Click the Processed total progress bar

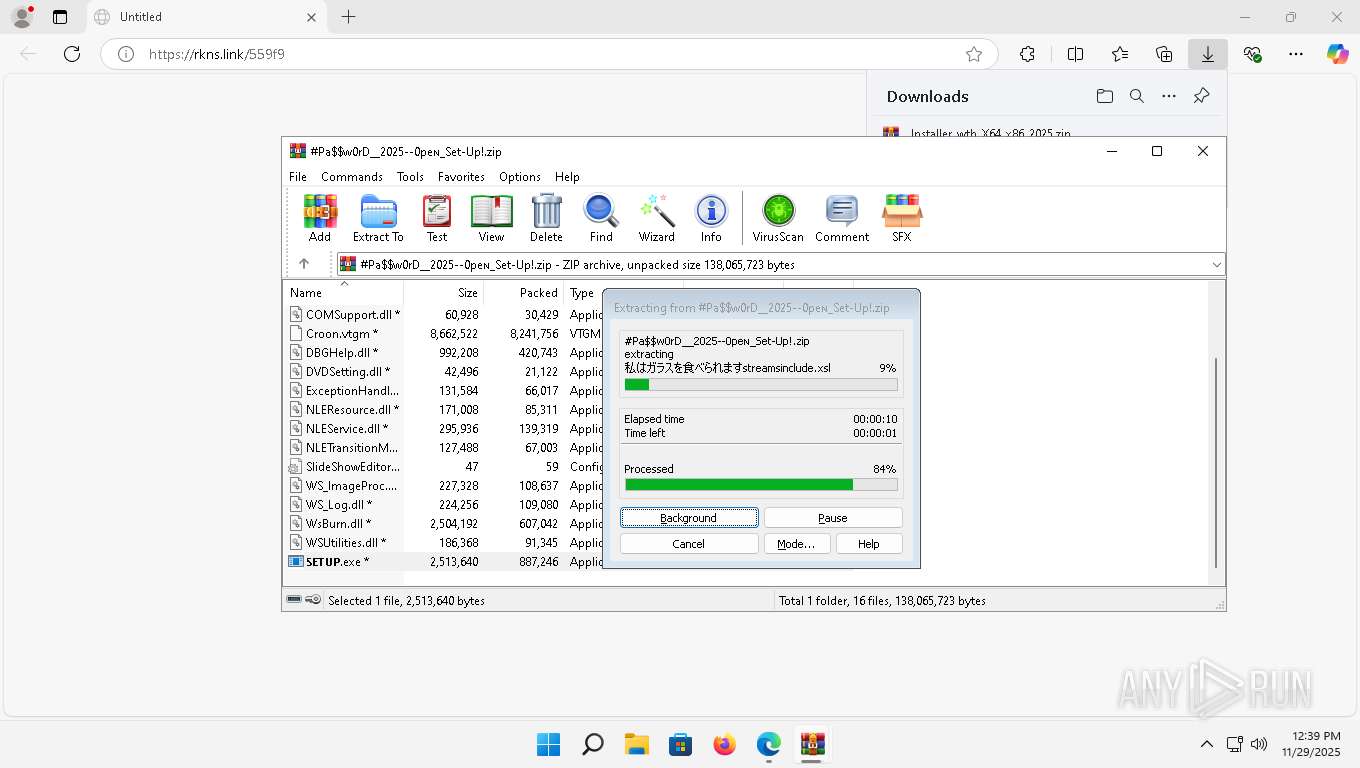point(761,485)
